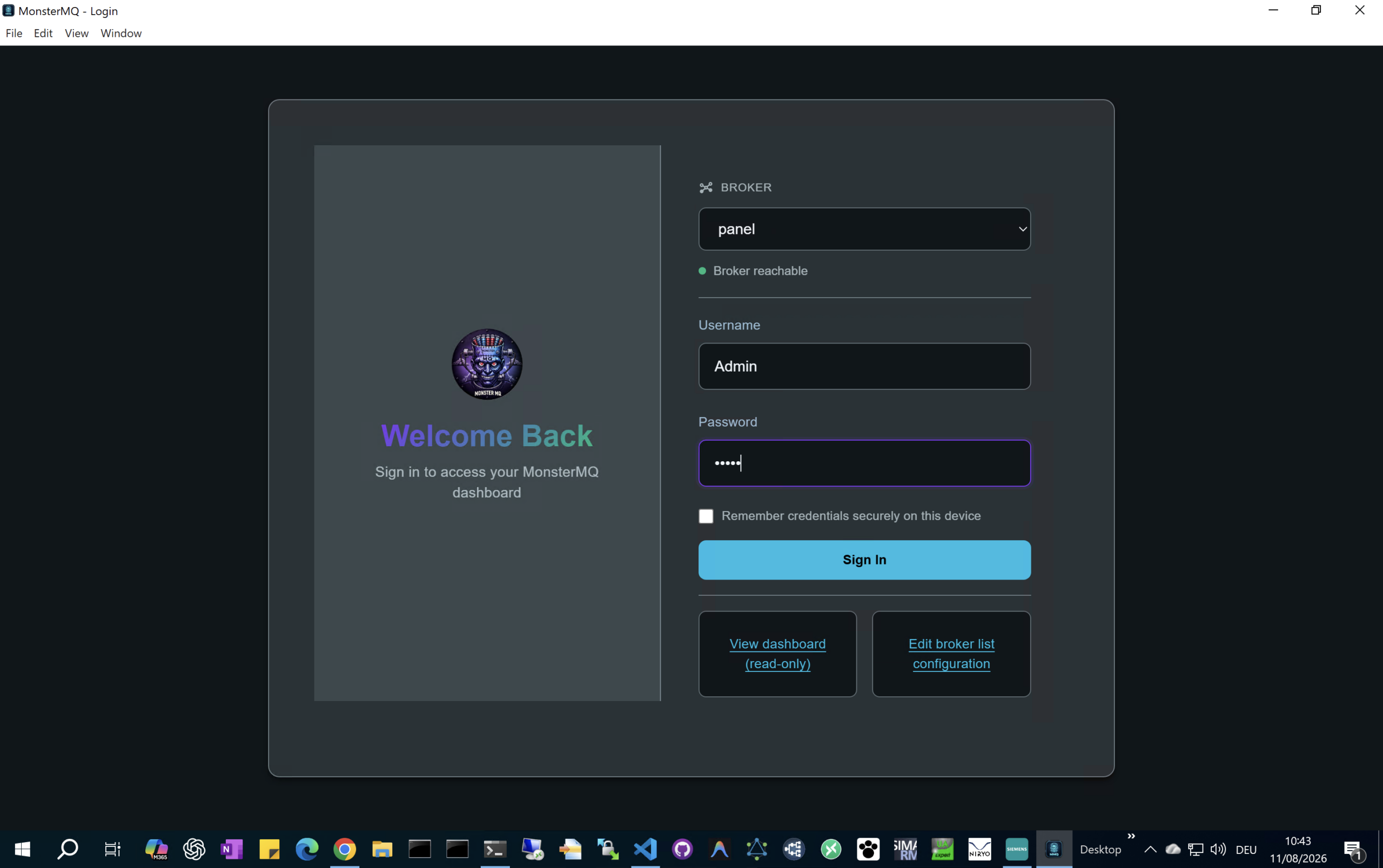
Task: Open Task View from the taskbar
Action: (x=112, y=849)
